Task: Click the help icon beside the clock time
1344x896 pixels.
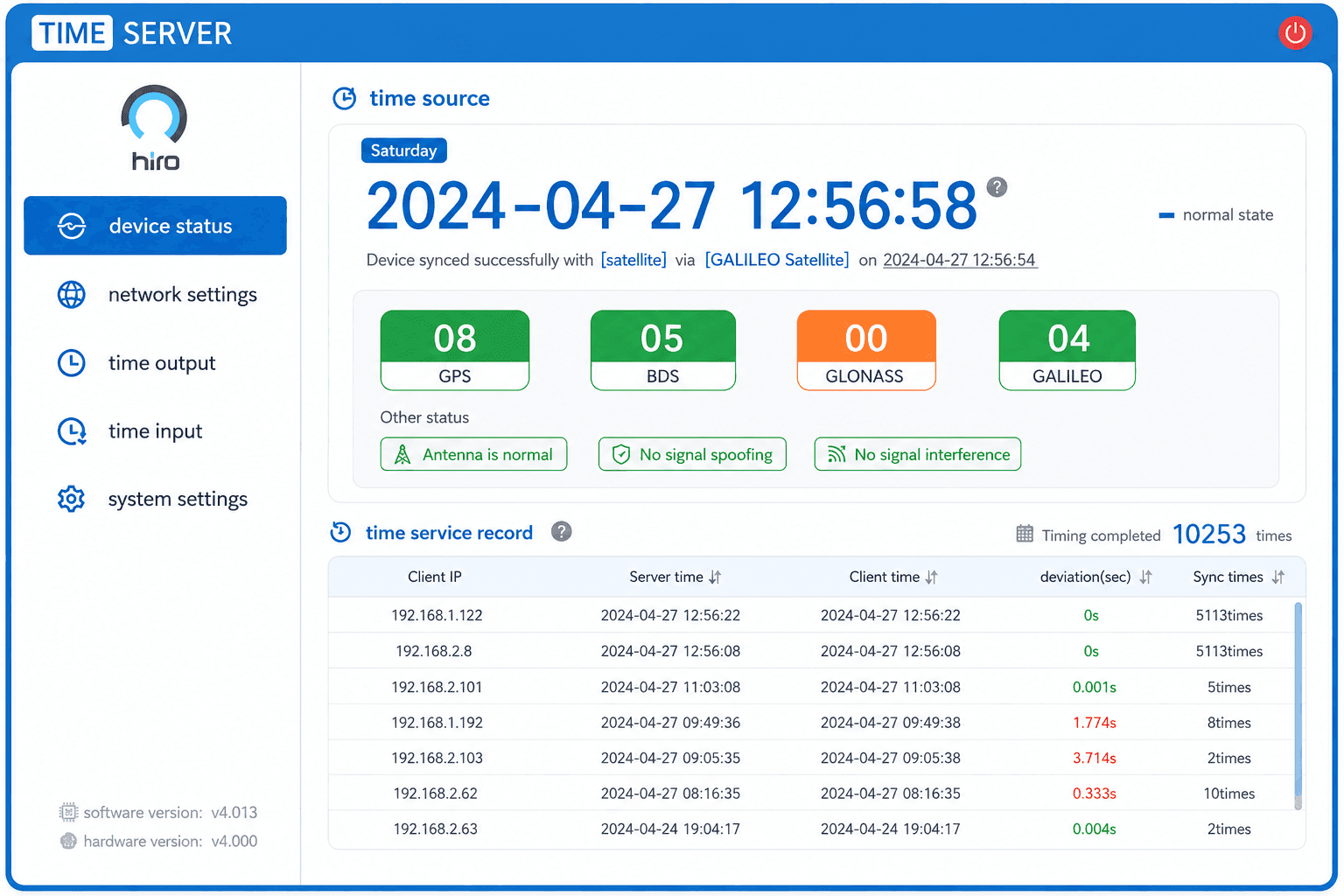Action: point(997,186)
